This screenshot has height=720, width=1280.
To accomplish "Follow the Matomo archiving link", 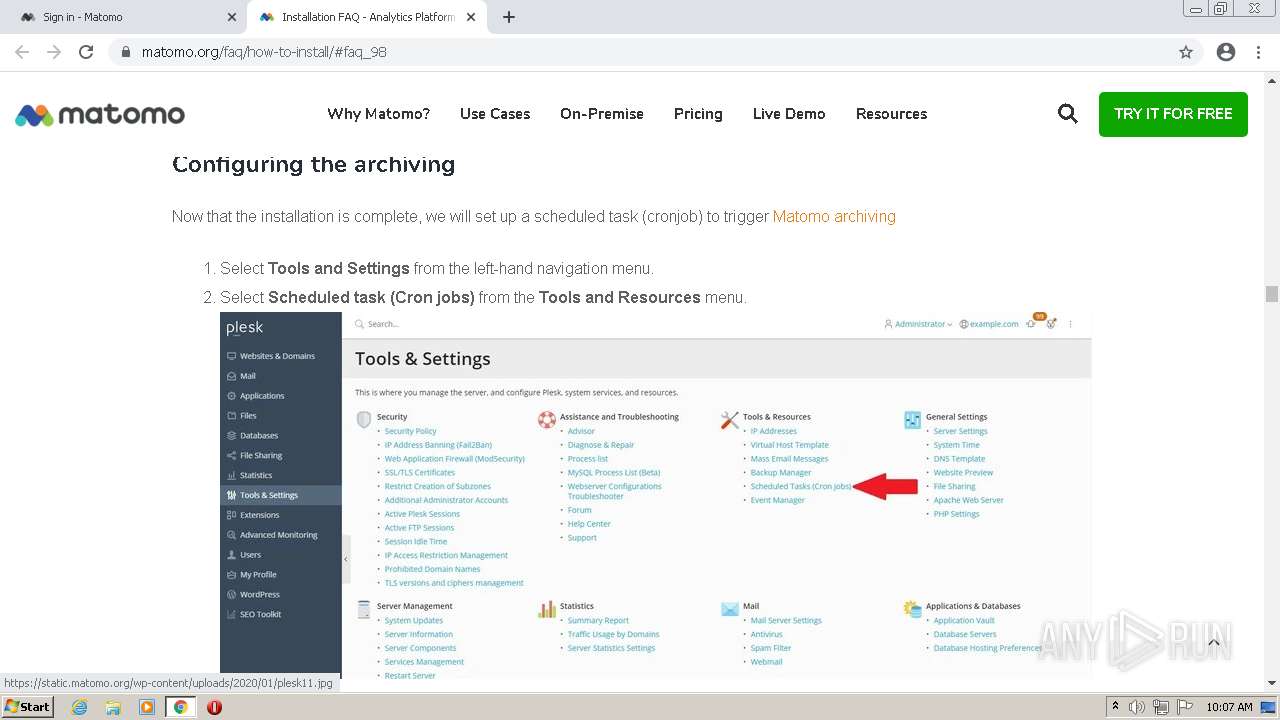I will click(834, 216).
